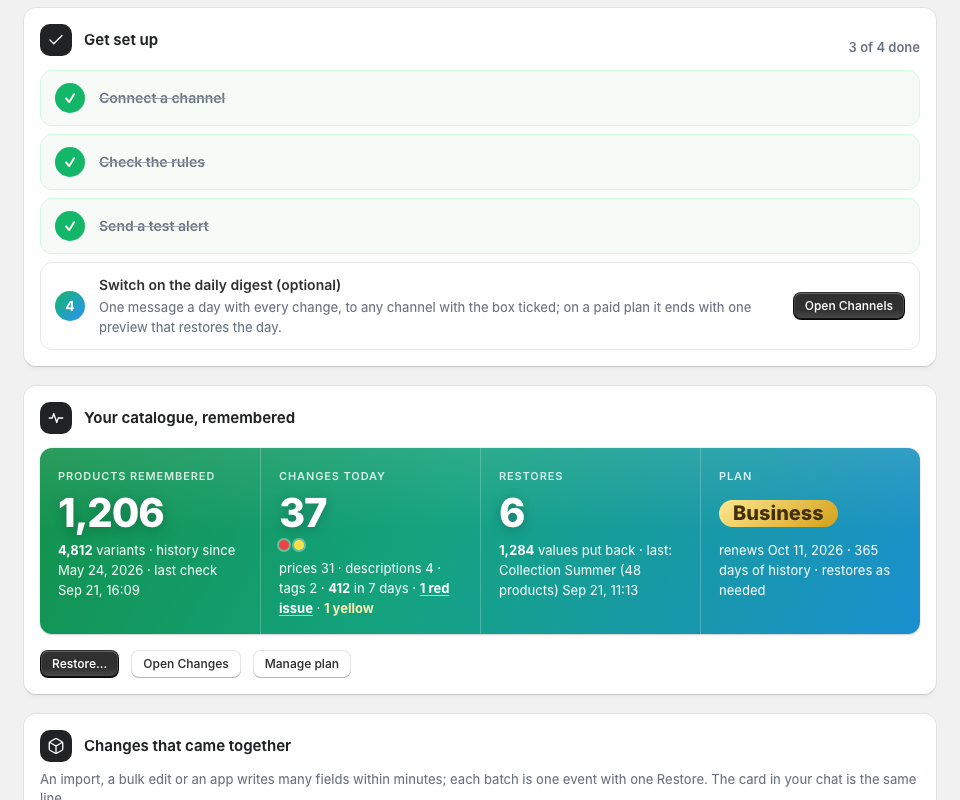Click "Switch on the daily digest (optional)" title
This screenshot has height=800, width=960.
pyautogui.click(x=220, y=285)
